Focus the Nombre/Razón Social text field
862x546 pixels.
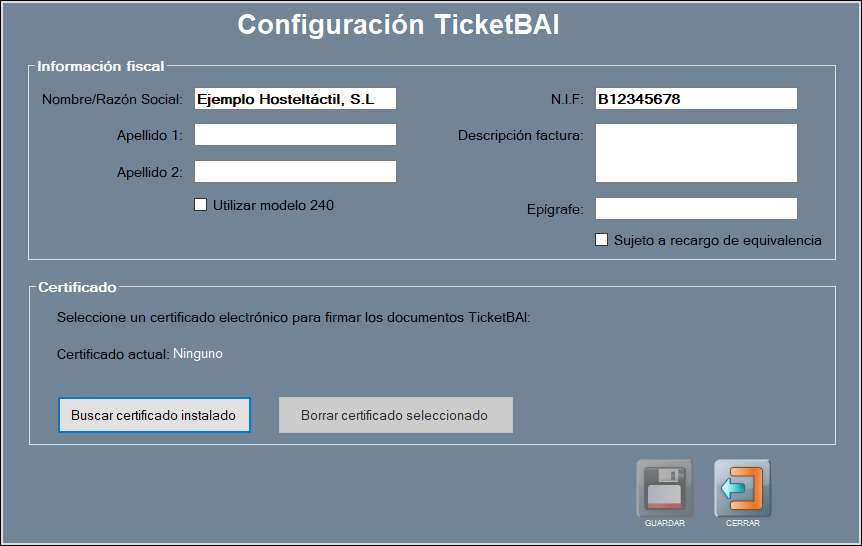[x=295, y=99]
